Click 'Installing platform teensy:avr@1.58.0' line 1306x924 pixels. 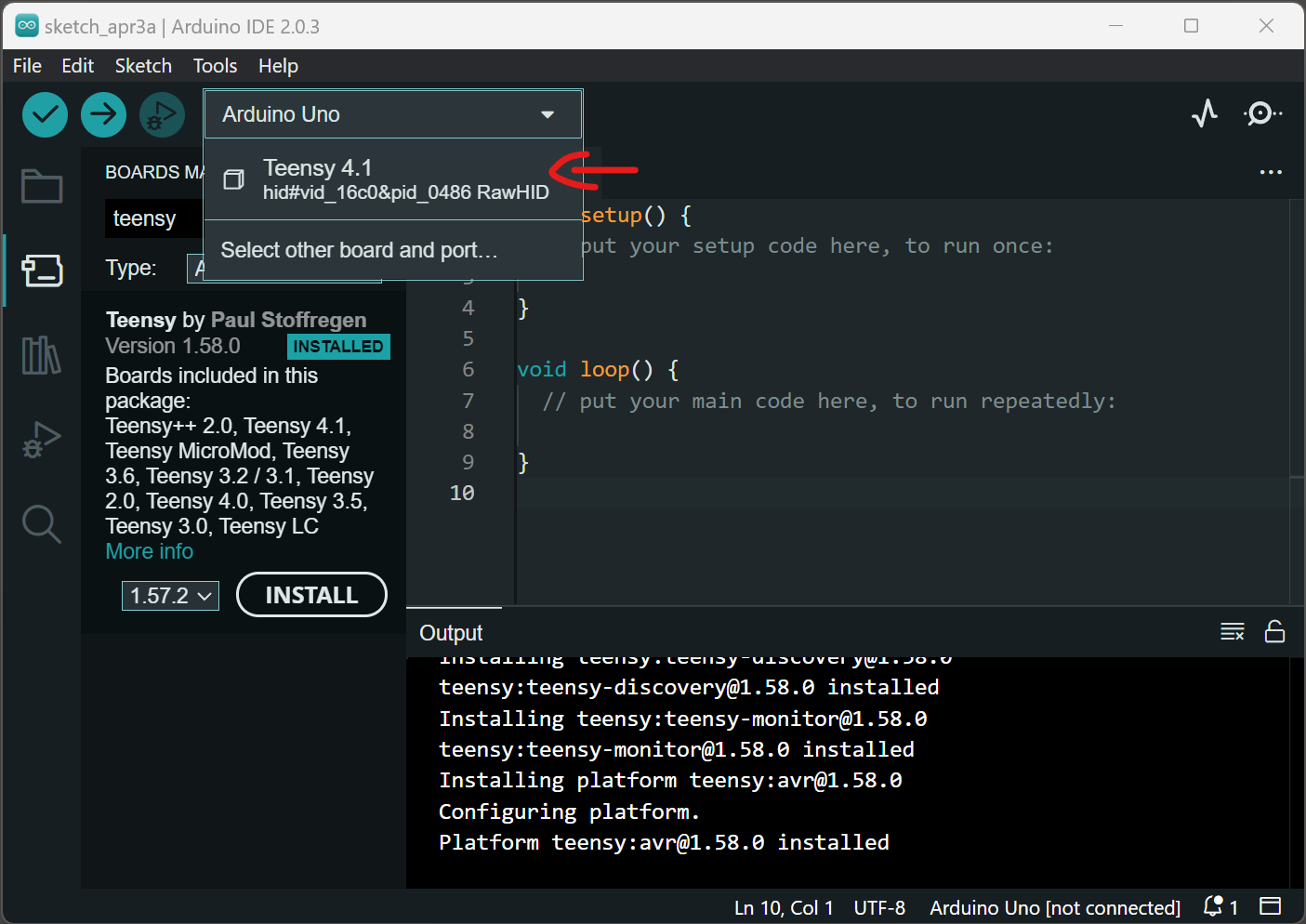pos(670,780)
